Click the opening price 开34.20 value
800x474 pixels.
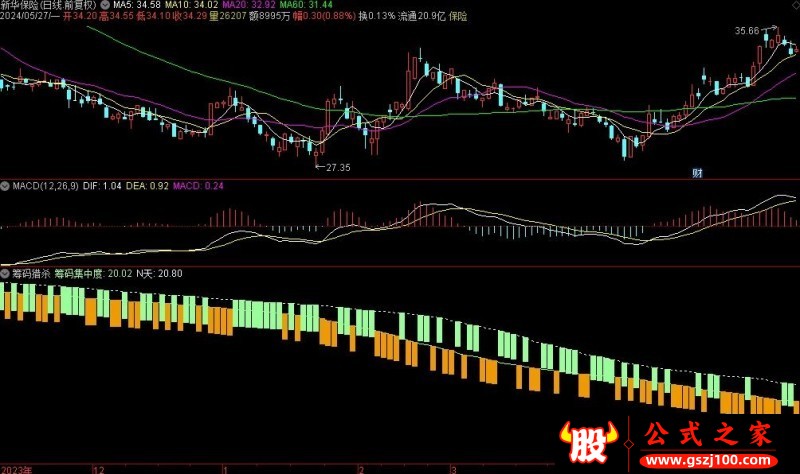coord(80,16)
